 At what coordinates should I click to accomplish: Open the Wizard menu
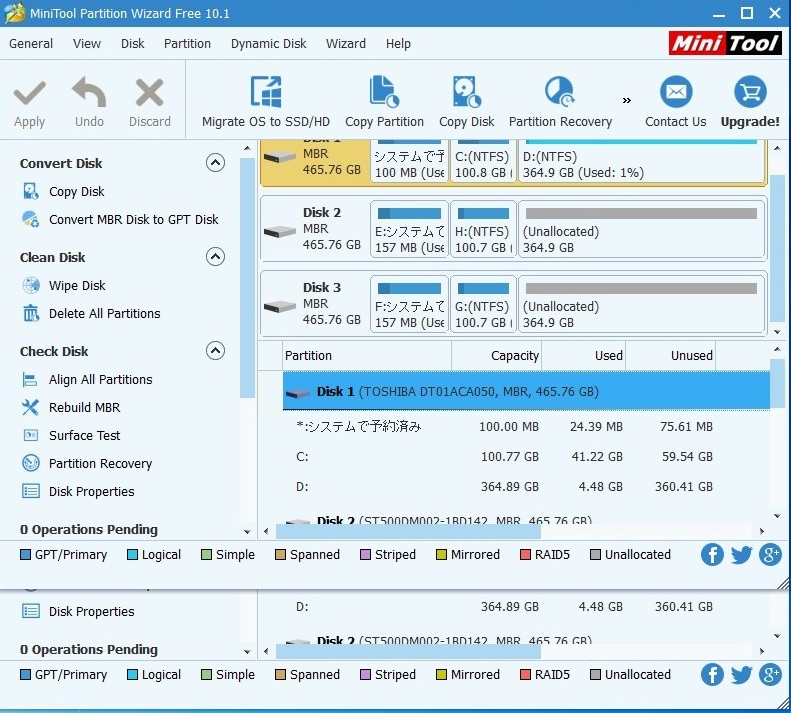(346, 44)
